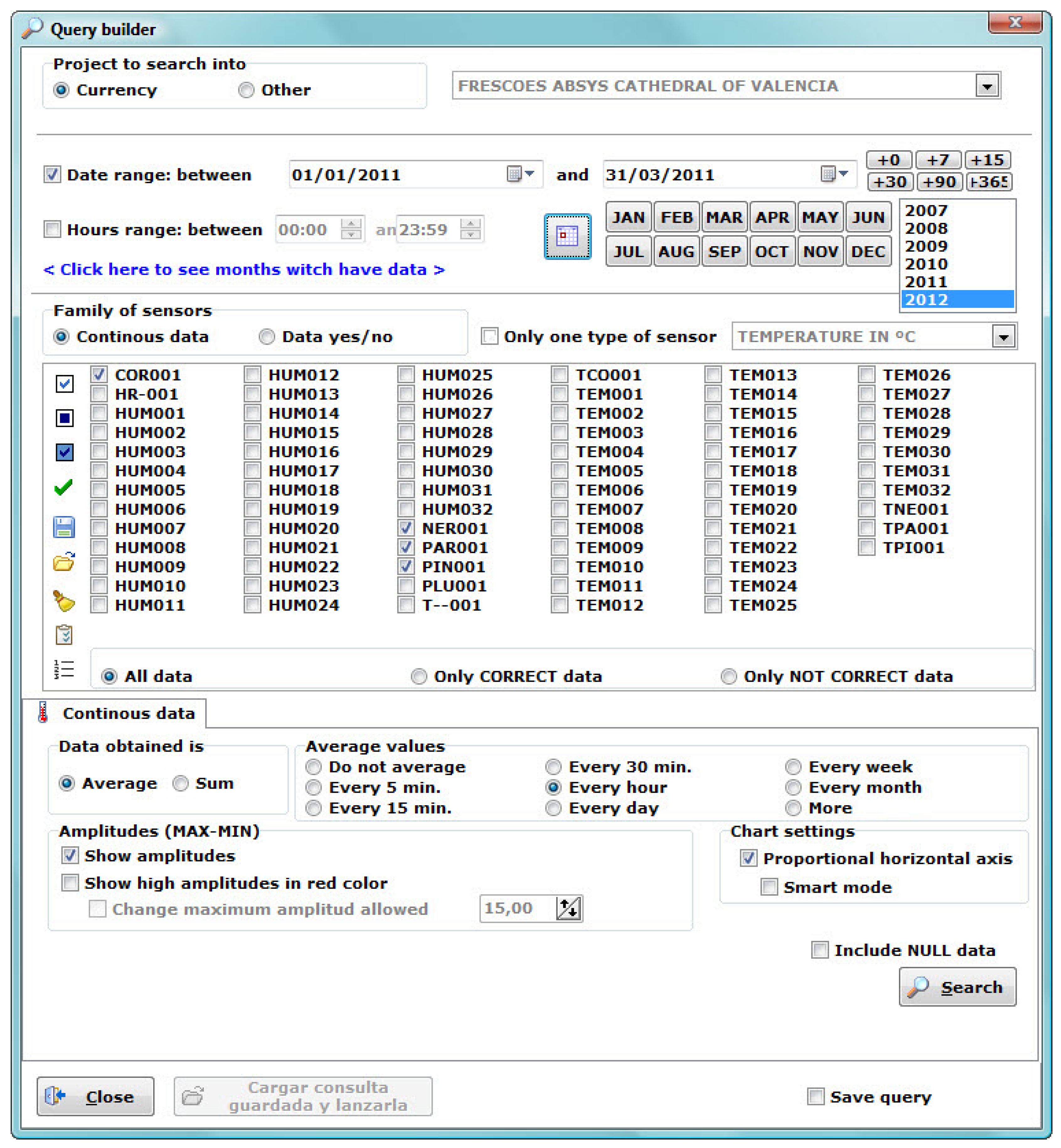Expand the sensor type TEMPERATURE dropdown
Image resolution: width=1061 pixels, height=1148 pixels.
click(x=1004, y=337)
